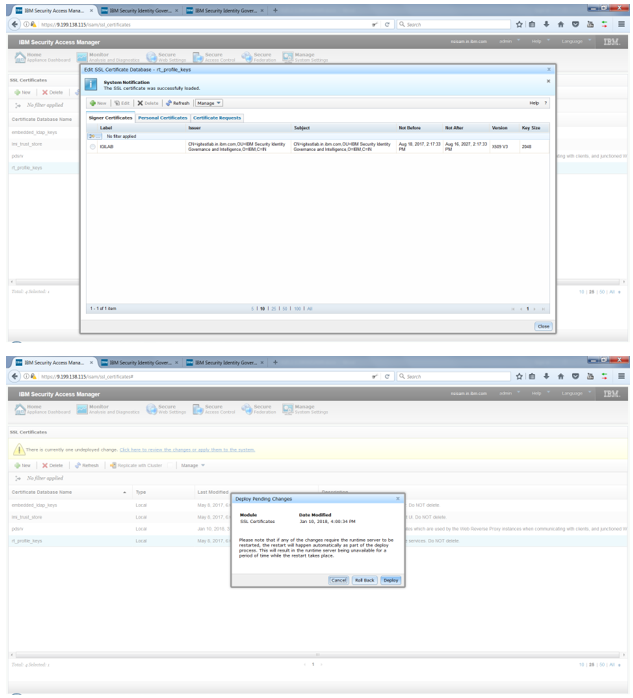Click Replicate with Cluster in the lower toolbar

pos(136,465)
